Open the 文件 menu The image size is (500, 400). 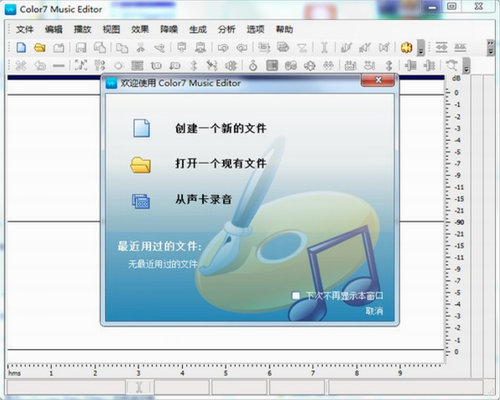pos(25,29)
